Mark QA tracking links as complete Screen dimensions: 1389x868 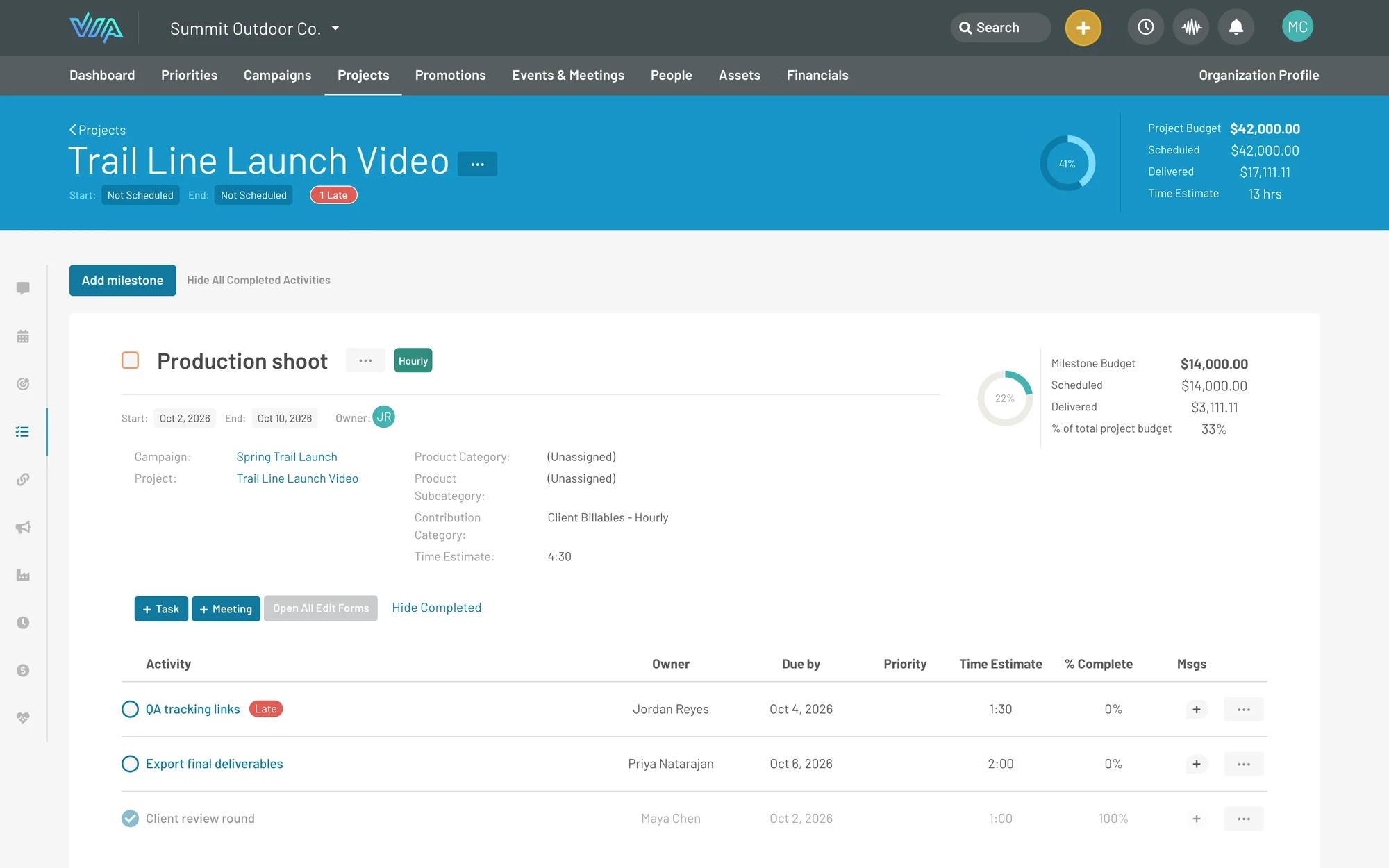tap(130, 709)
